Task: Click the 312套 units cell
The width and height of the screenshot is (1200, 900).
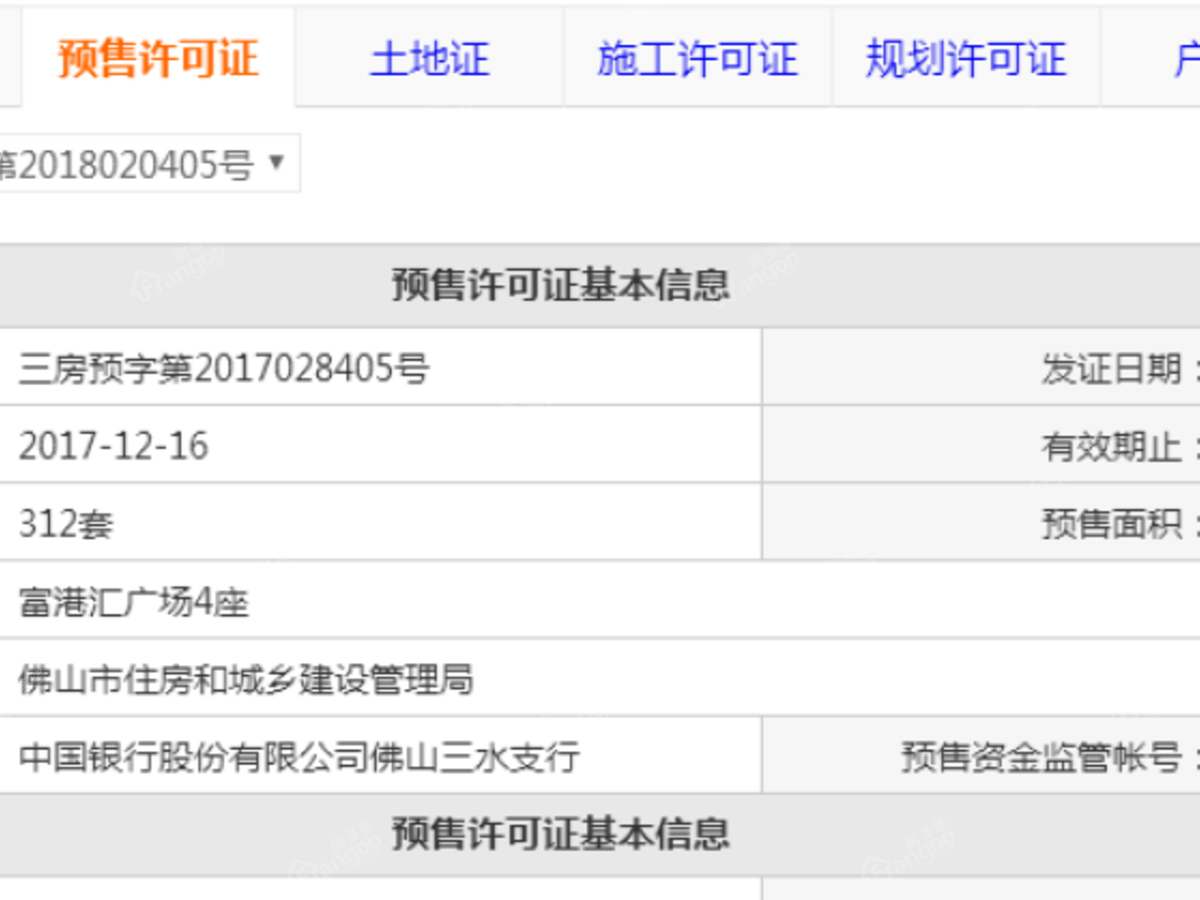Action: tap(66, 523)
